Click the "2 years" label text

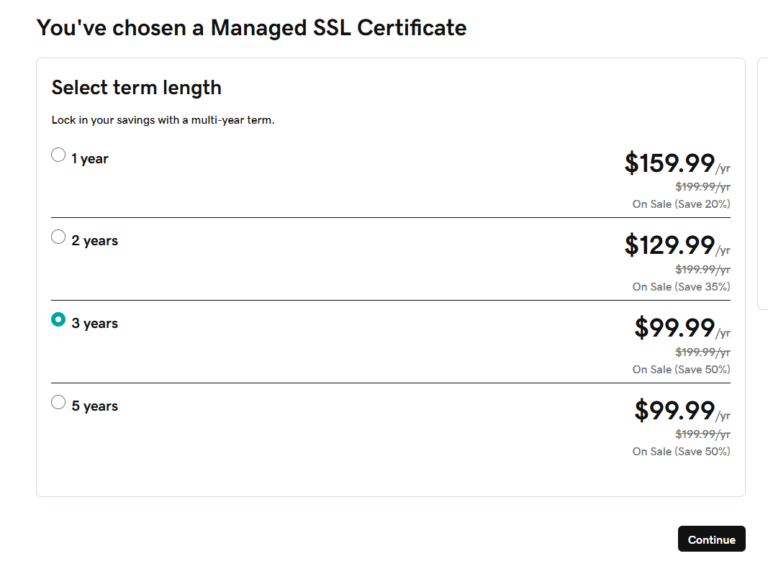(x=94, y=241)
